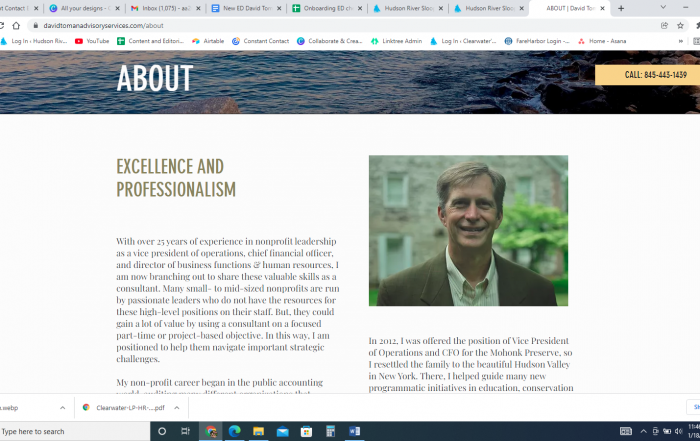This screenshot has height=441, width=700.
Task: Show hidden system tray icons
Action: tap(643, 431)
